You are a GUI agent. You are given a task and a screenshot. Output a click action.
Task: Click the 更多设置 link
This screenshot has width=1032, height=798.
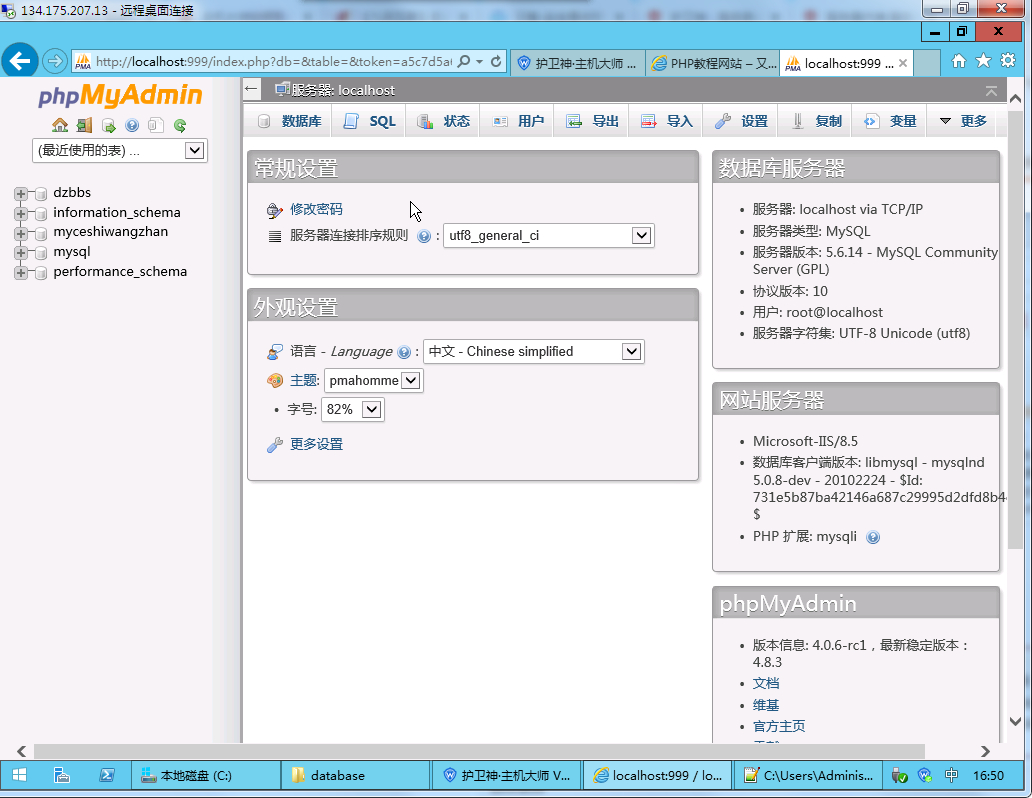(316, 444)
